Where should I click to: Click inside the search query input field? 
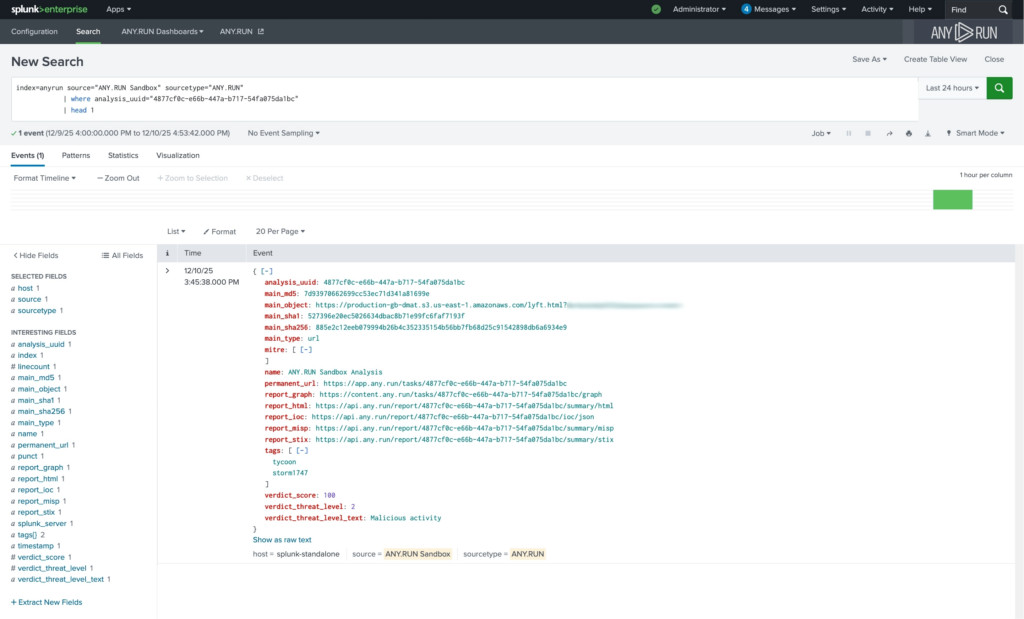pos(400,97)
